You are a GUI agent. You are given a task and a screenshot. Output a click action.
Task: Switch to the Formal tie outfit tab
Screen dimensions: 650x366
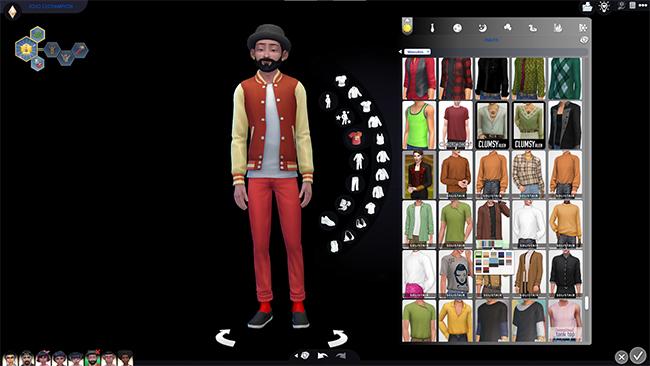(x=432, y=28)
